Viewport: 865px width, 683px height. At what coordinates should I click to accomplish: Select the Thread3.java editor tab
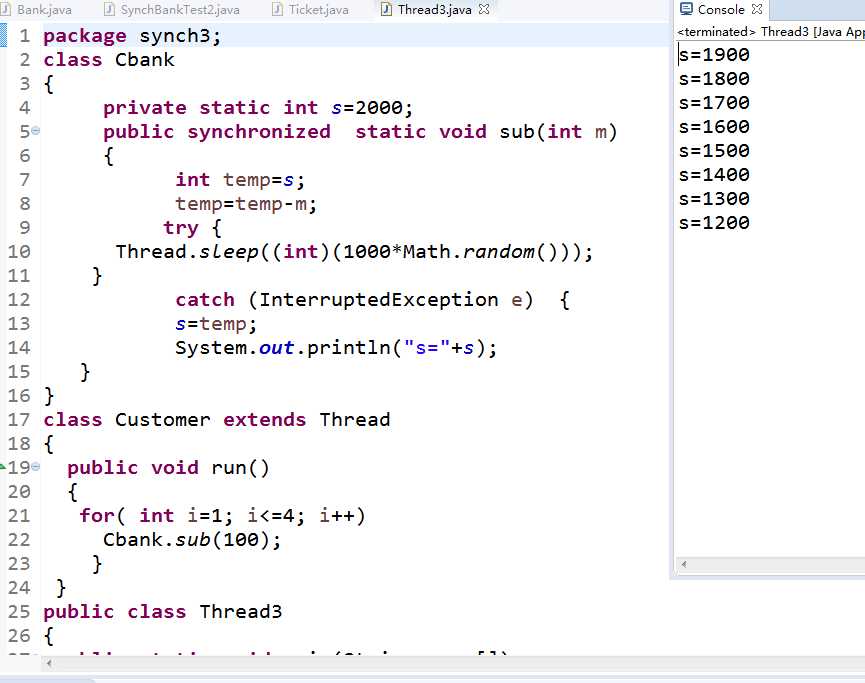[434, 9]
